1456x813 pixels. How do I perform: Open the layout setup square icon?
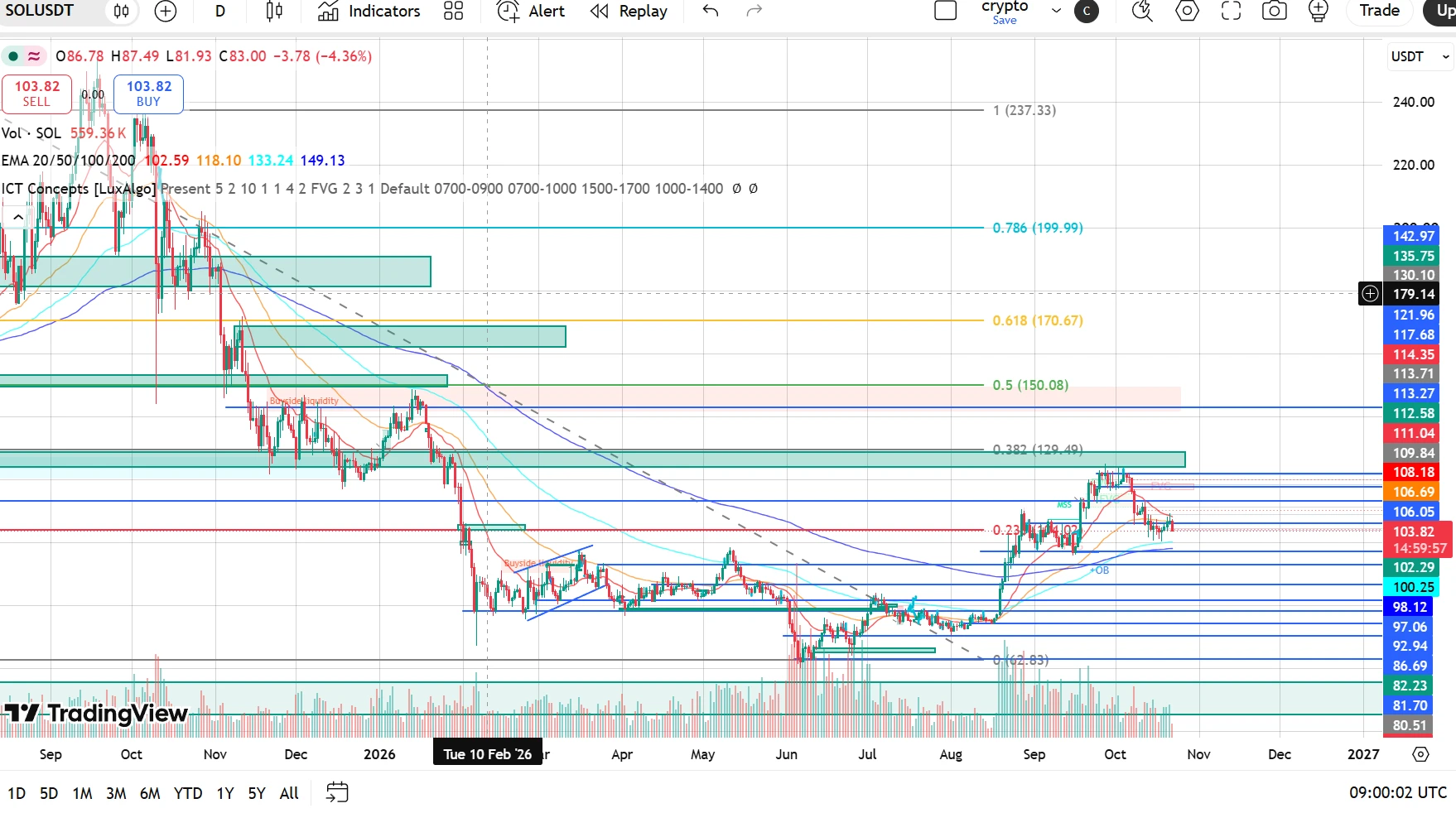[x=946, y=11]
